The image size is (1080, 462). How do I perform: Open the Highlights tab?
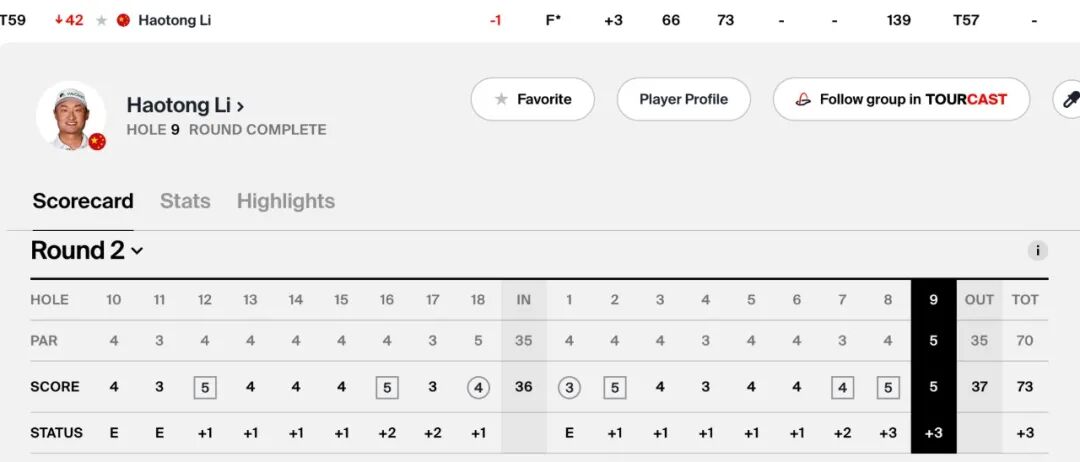click(286, 201)
